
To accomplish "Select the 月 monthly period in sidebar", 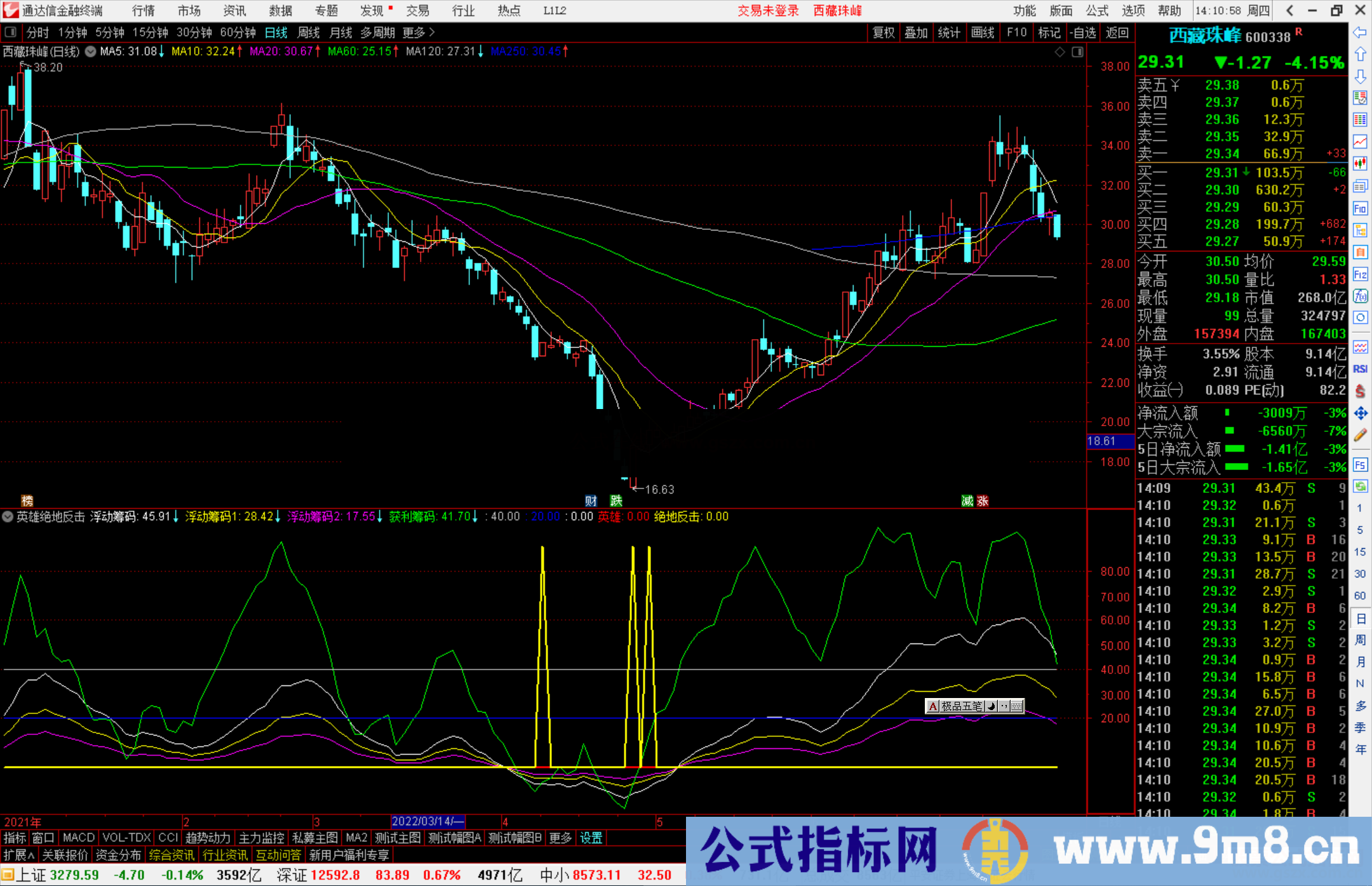I will click(1361, 662).
